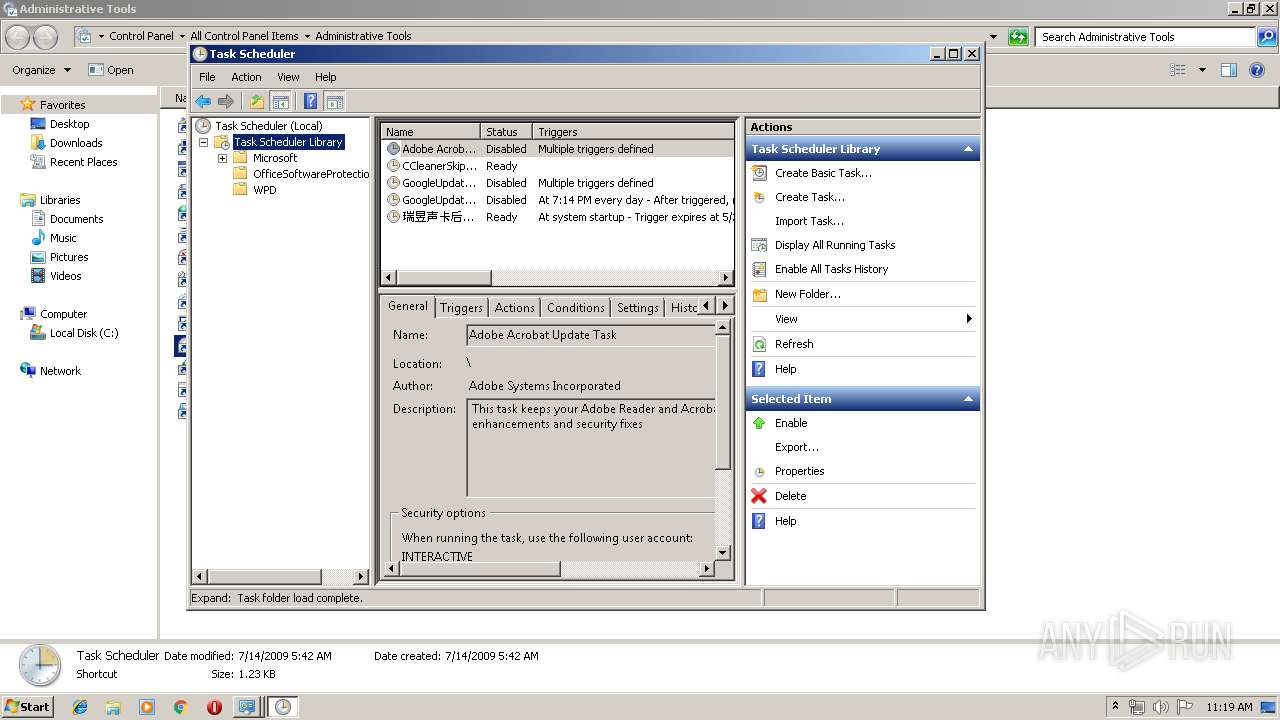Click the red Delete X icon
The width and height of the screenshot is (1280, 720).
click(x=760, y=496)
